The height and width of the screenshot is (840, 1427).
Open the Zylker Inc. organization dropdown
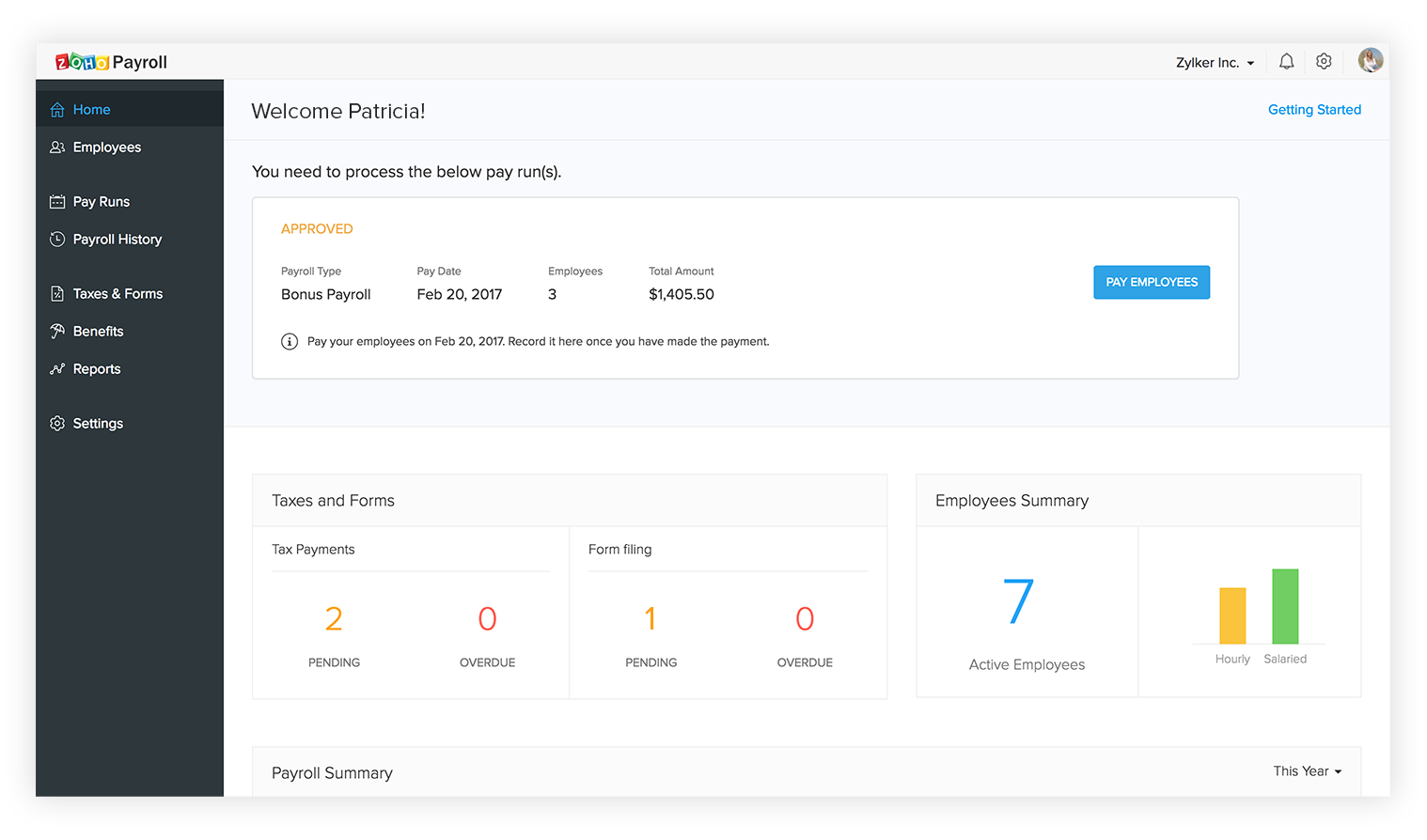[x=1215, y=63]
